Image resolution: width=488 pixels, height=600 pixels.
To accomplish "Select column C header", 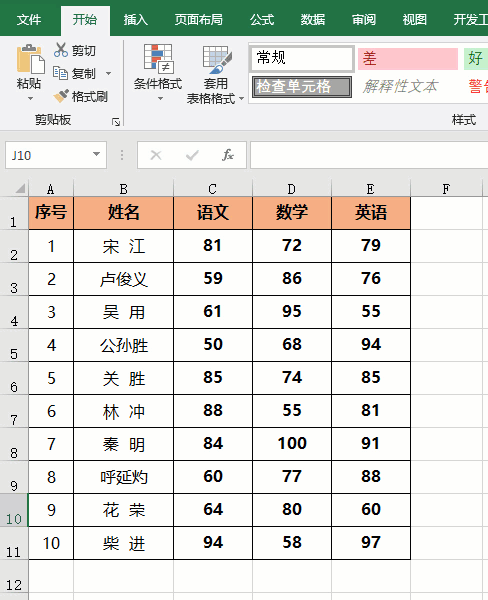I will (213, 189).
